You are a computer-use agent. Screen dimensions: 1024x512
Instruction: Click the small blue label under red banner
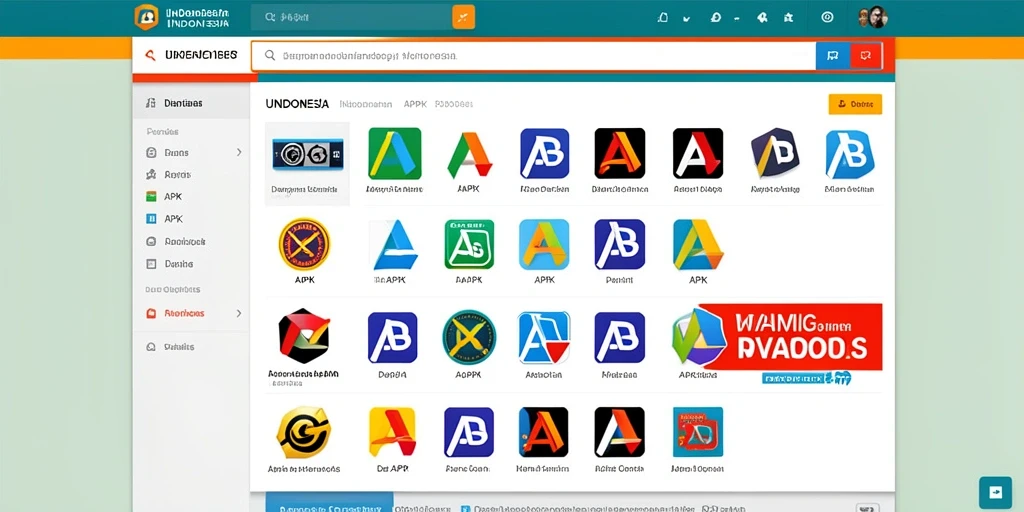806,377
